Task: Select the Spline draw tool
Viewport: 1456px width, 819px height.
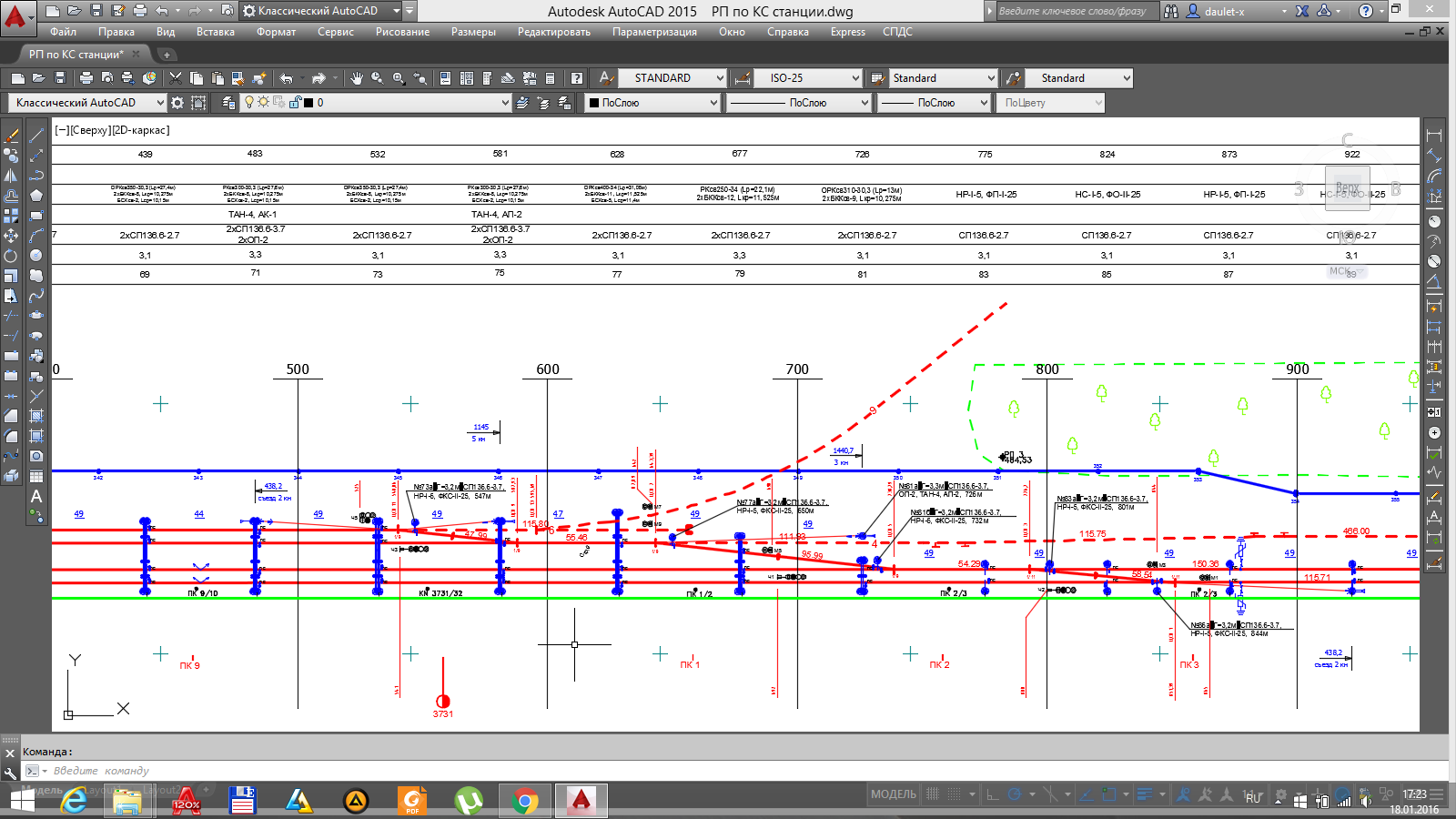Action: pos(36,296)
